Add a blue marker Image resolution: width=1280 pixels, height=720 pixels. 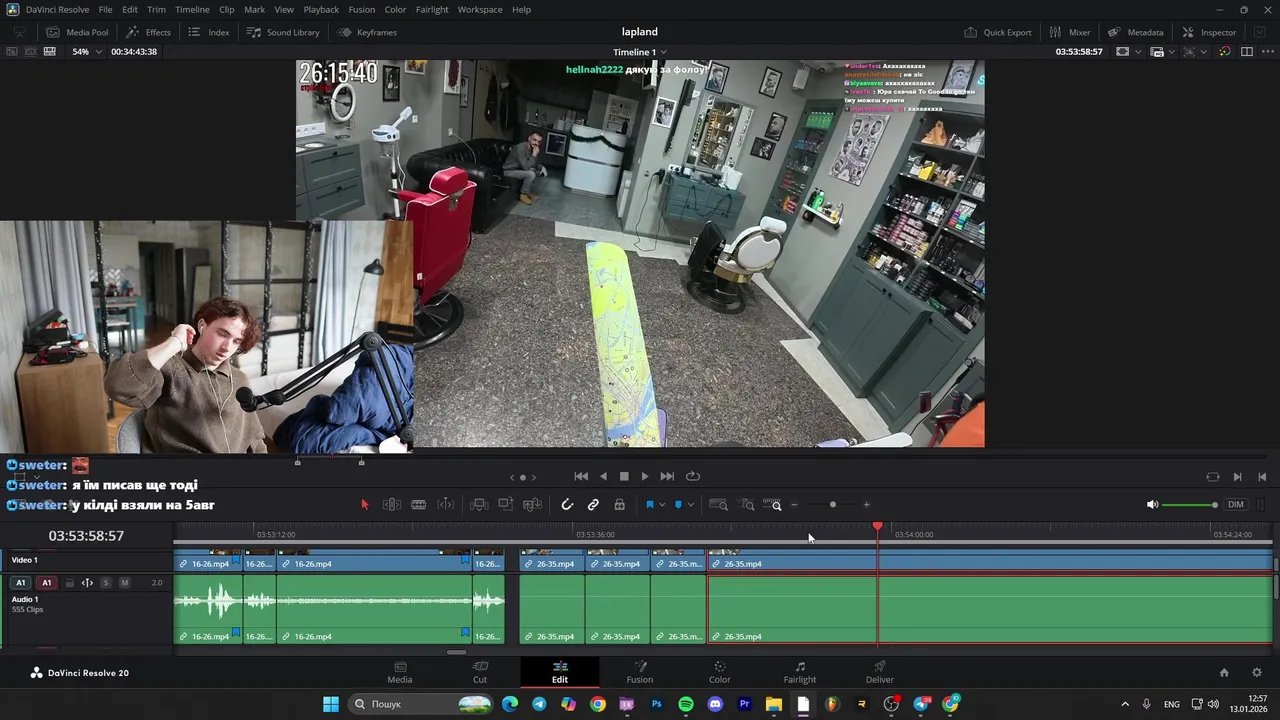[x=678, y=505]
